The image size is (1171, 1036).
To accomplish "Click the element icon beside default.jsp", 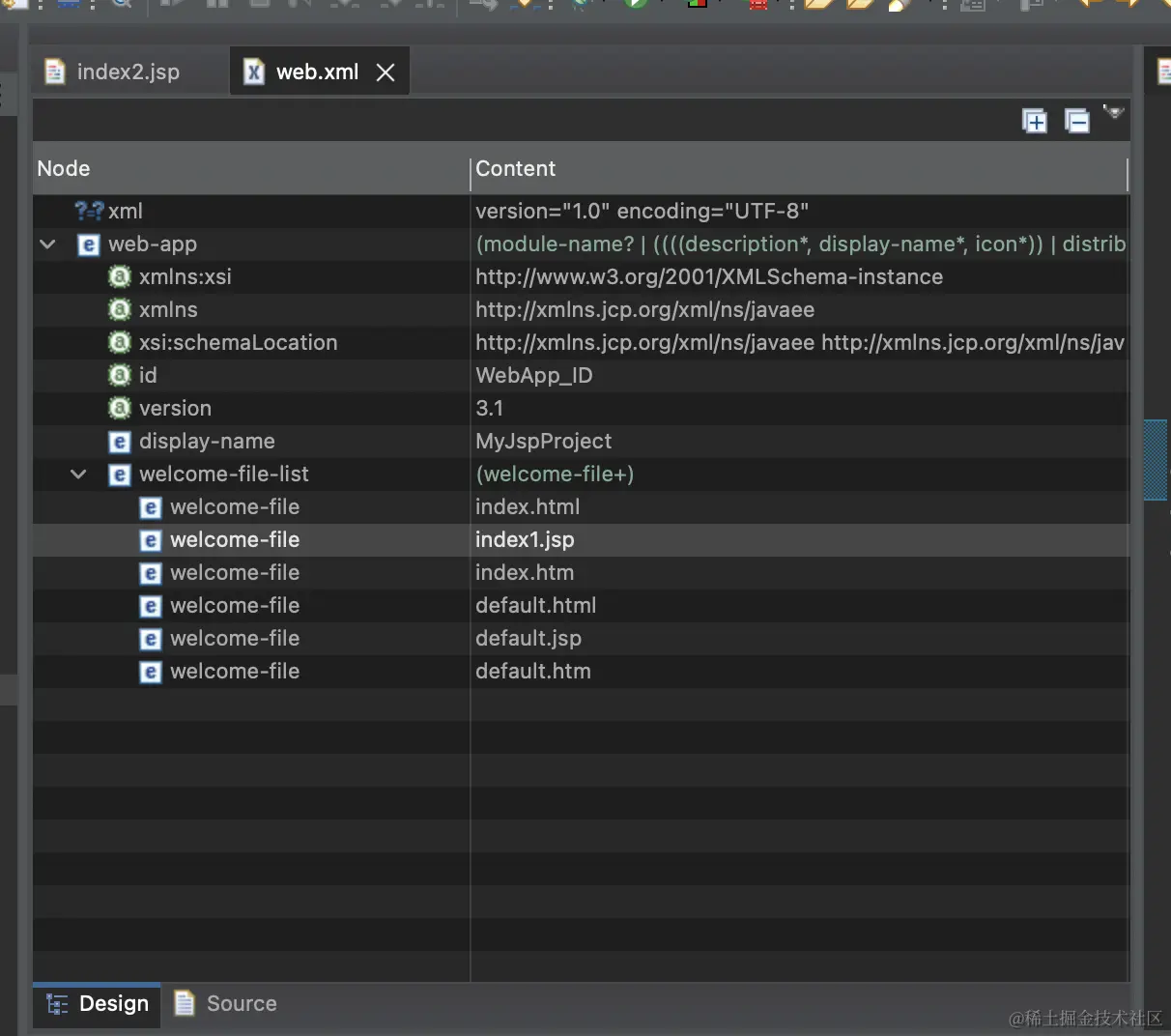I will (x=151, y=639).
